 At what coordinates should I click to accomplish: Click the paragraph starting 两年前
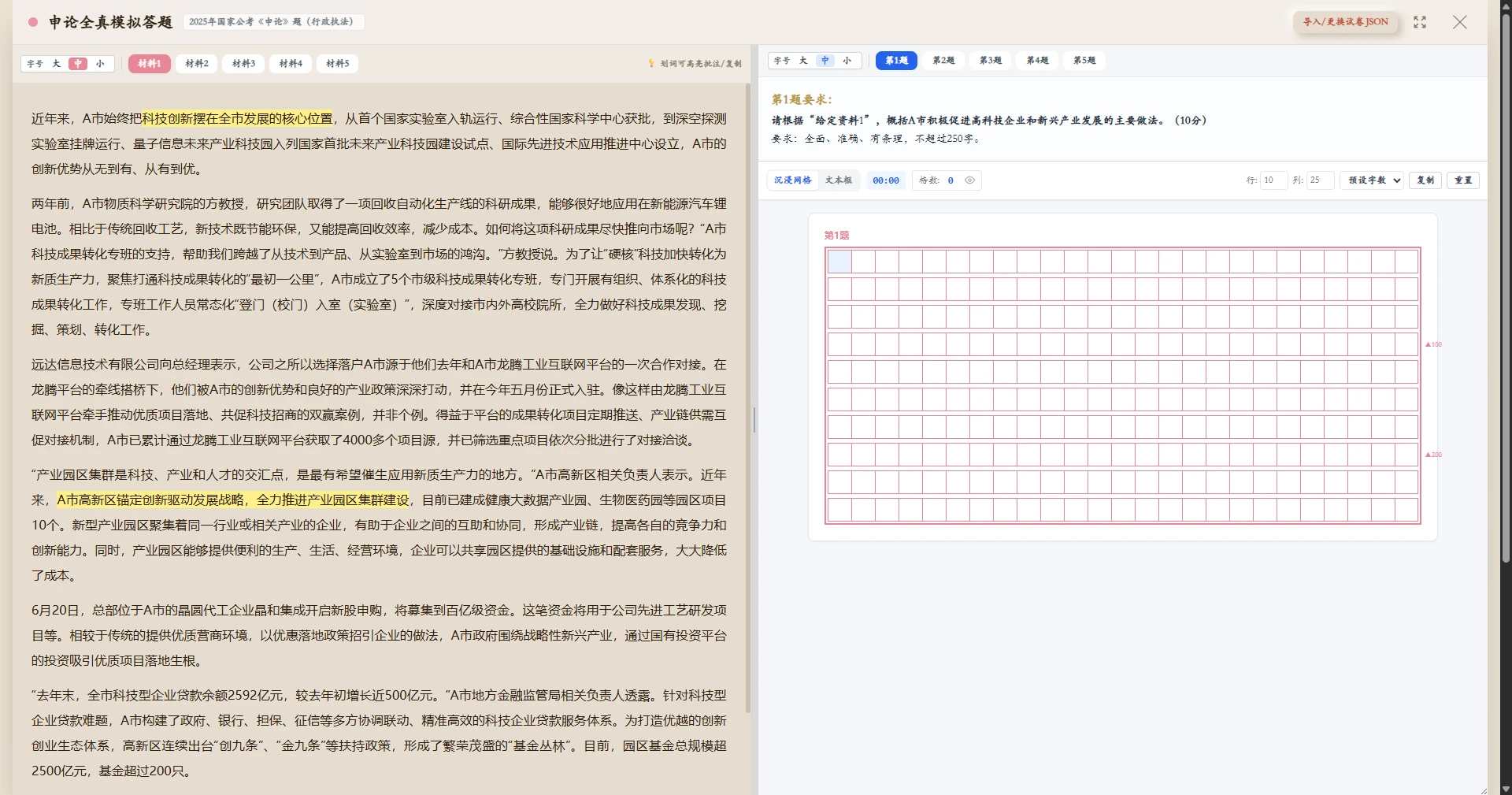pos(379,267)
